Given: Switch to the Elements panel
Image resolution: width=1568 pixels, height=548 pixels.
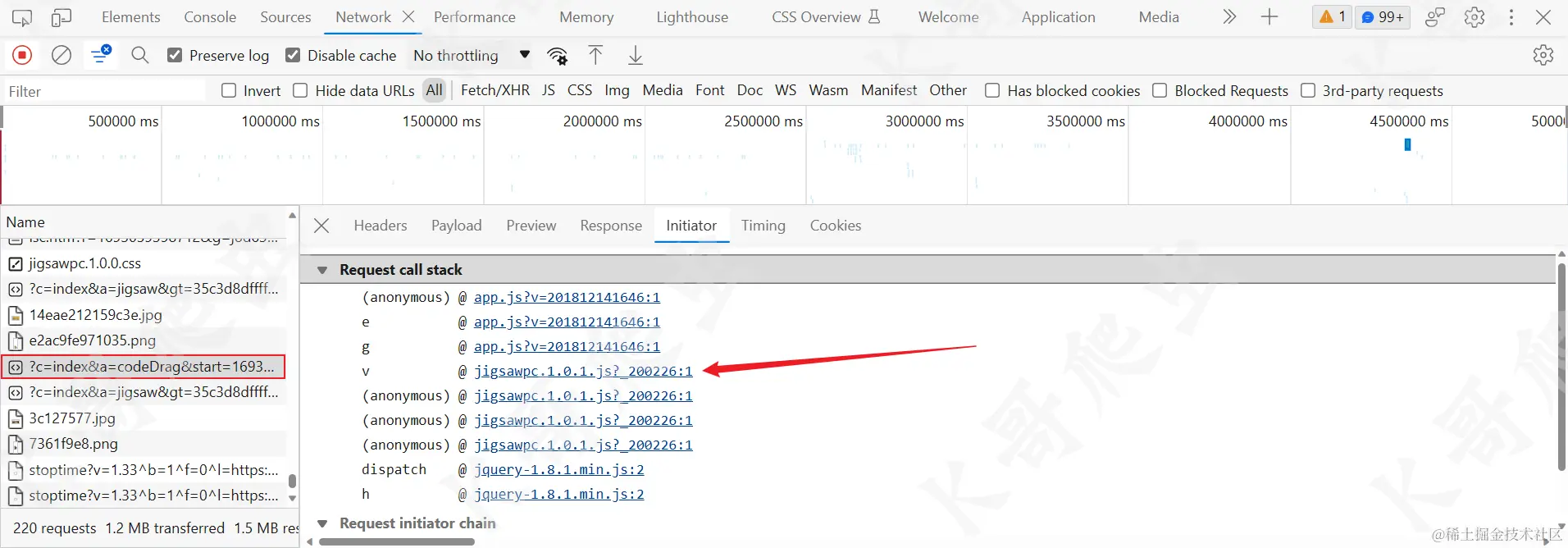Looking at the screenshot, I should (131, 17).
